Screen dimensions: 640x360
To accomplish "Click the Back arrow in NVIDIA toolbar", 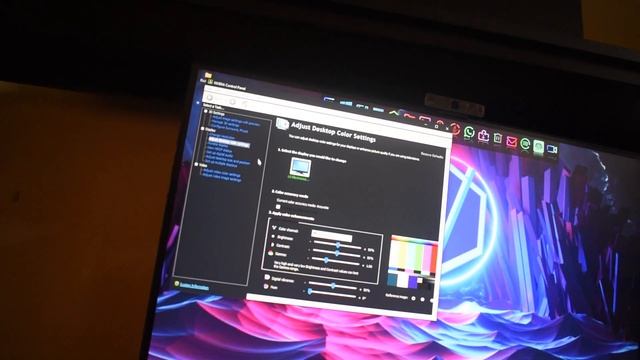I will pos(210,98).
